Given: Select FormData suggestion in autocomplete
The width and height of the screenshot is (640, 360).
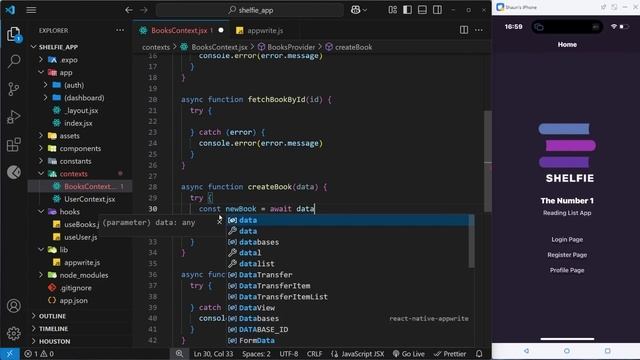Looking at the screenshot, I should click(348, 340).
